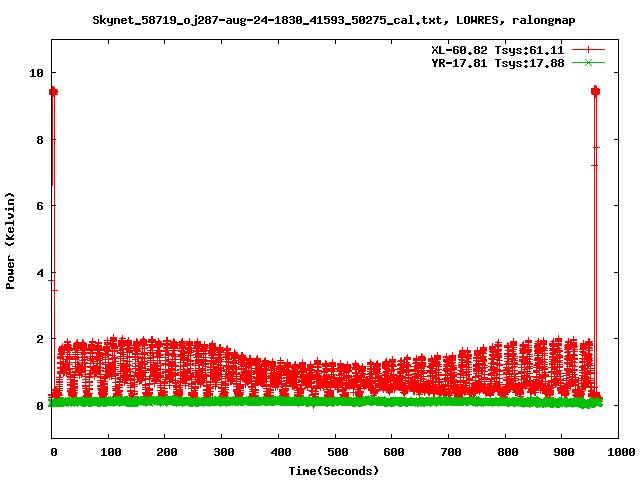This screenshot has height=480, width=640.
Task: Click x-axis tick label 700
Action: pyautogui.click(x=450, y=452)
